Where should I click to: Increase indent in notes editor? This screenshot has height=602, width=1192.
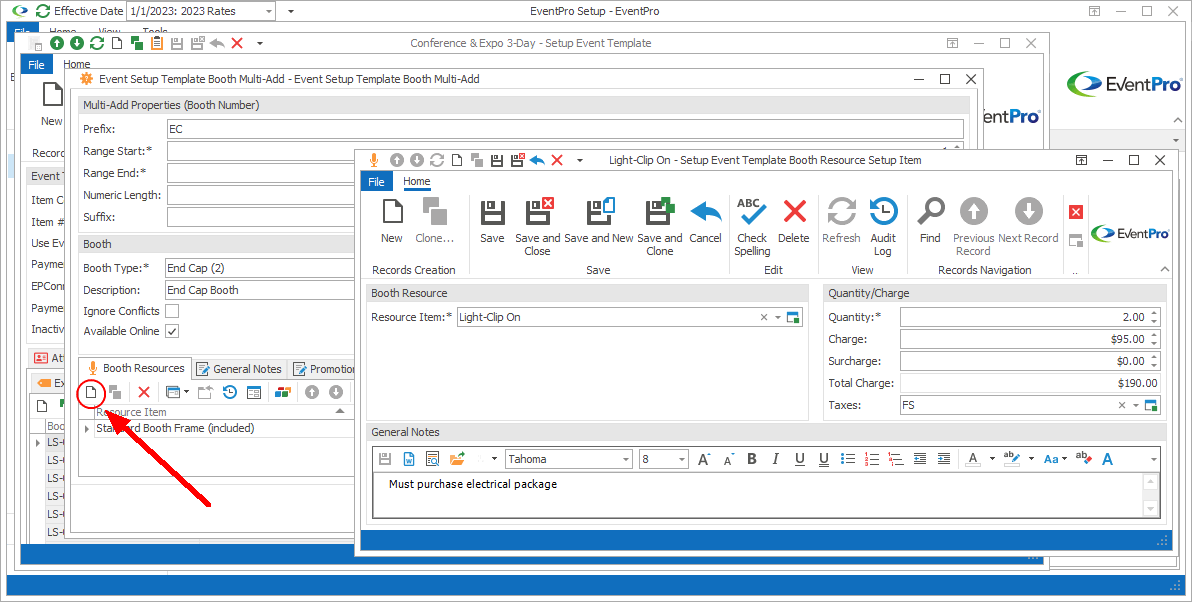[943, 458]
